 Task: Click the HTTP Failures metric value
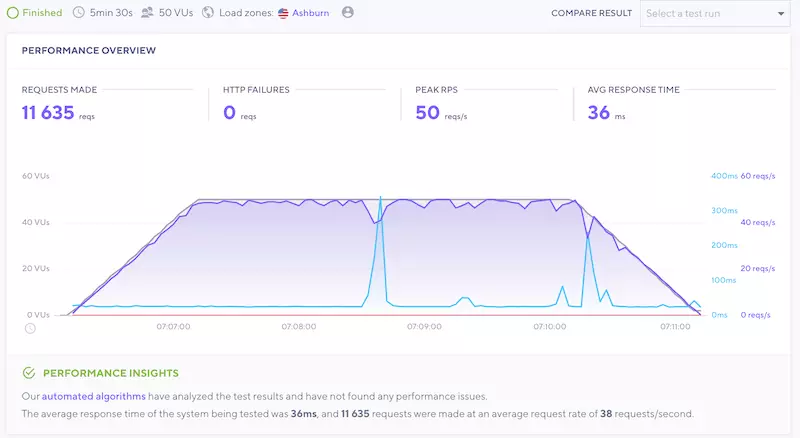click(229, 113)
